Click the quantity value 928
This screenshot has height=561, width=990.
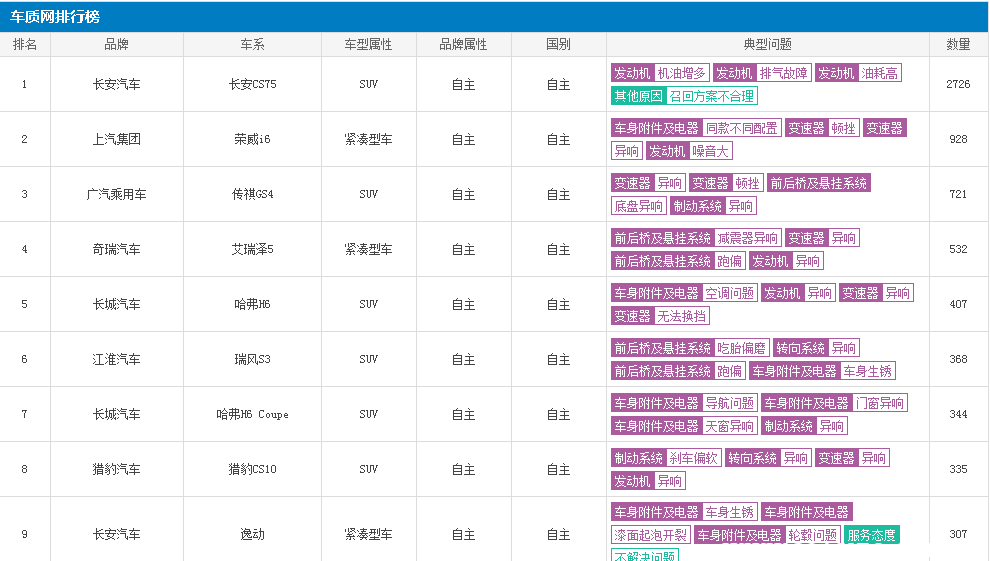point(958,139)
